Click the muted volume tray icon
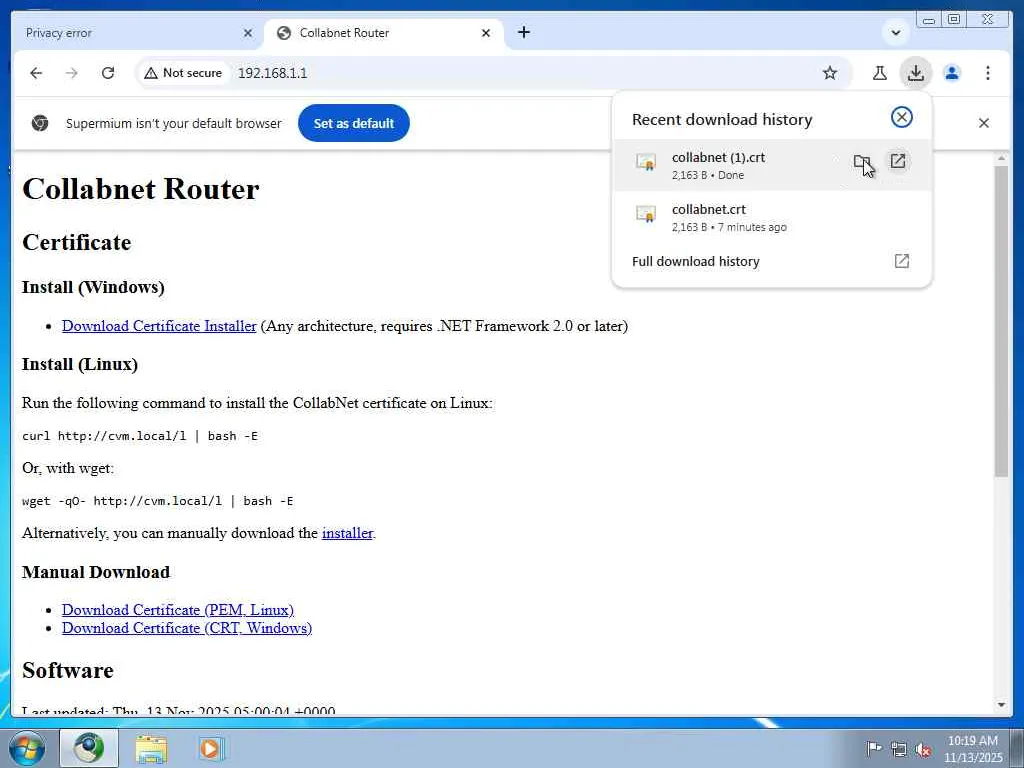The image size is (1024, 768). tap(923, 750)
